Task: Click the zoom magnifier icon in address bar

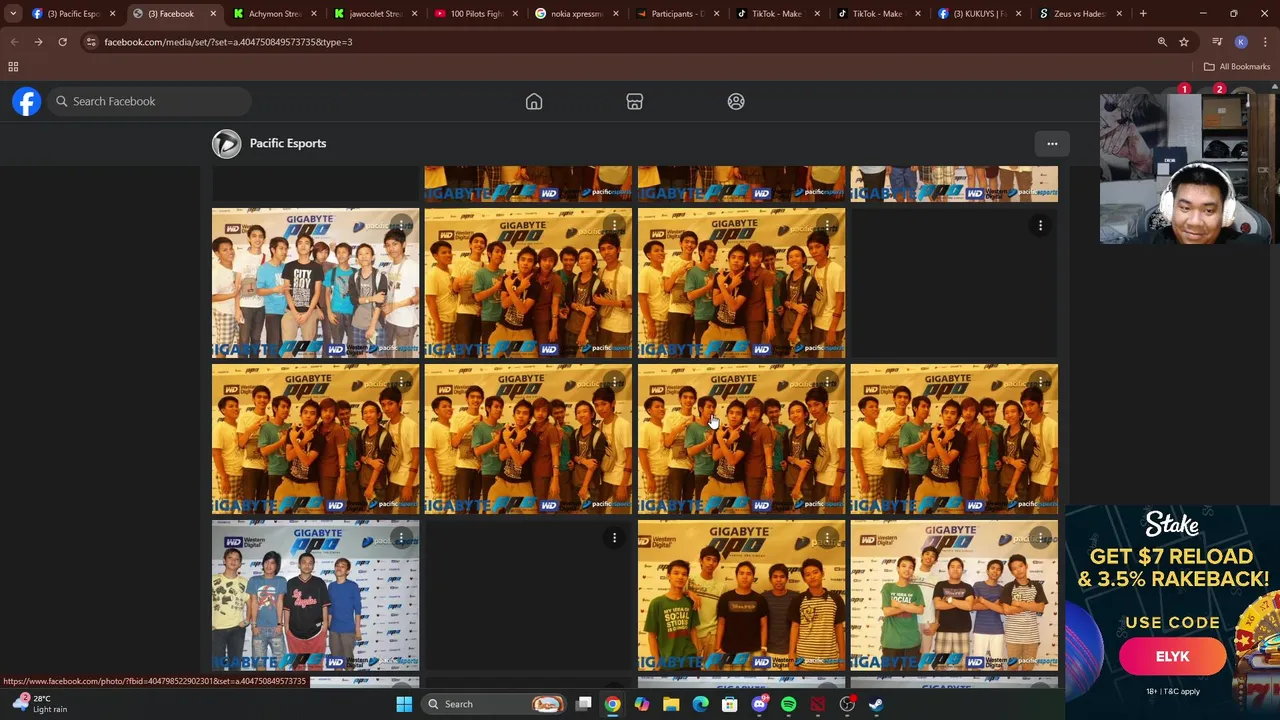Action: 1162,42
